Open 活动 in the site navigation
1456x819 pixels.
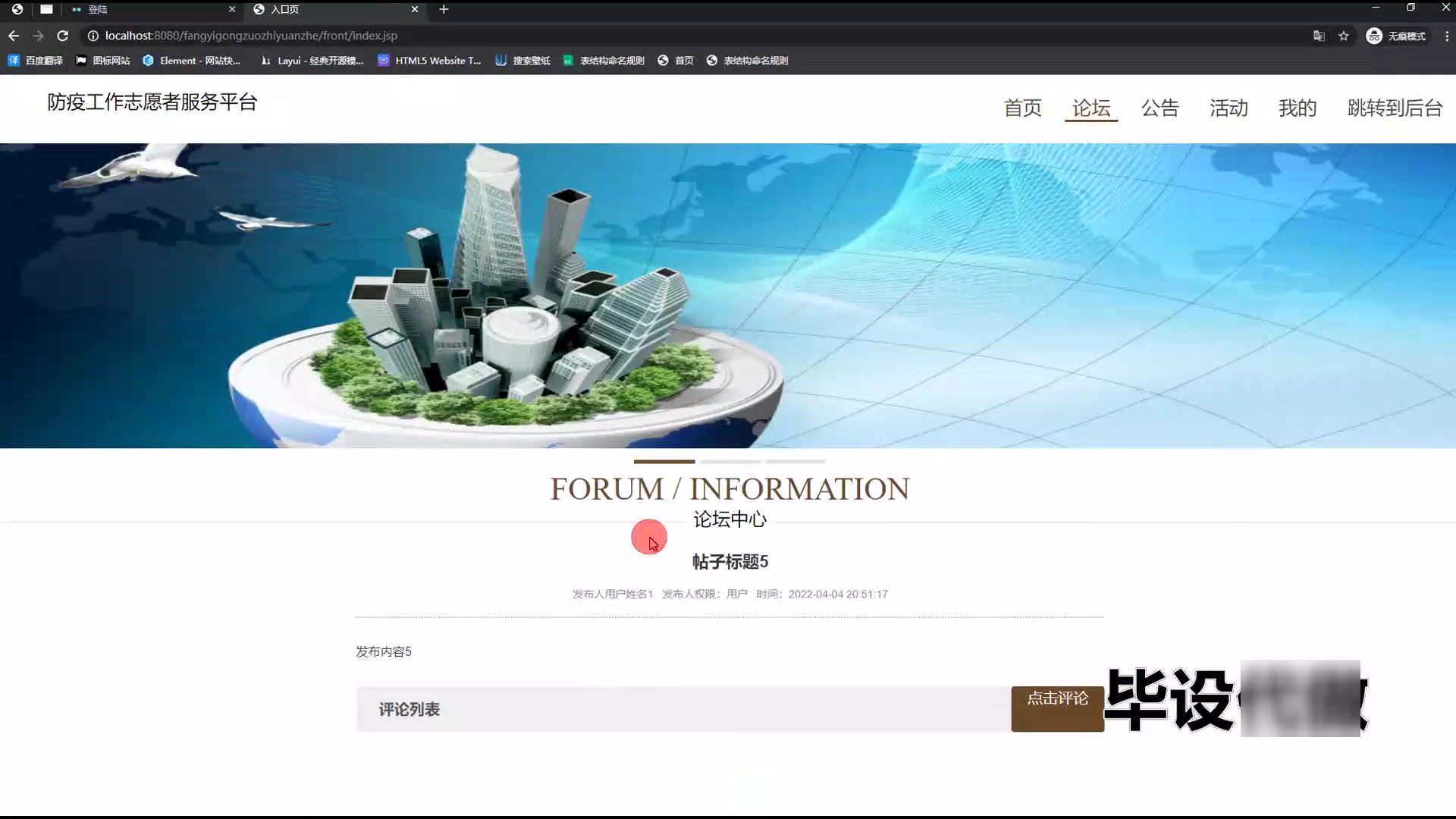(1228, 108)
